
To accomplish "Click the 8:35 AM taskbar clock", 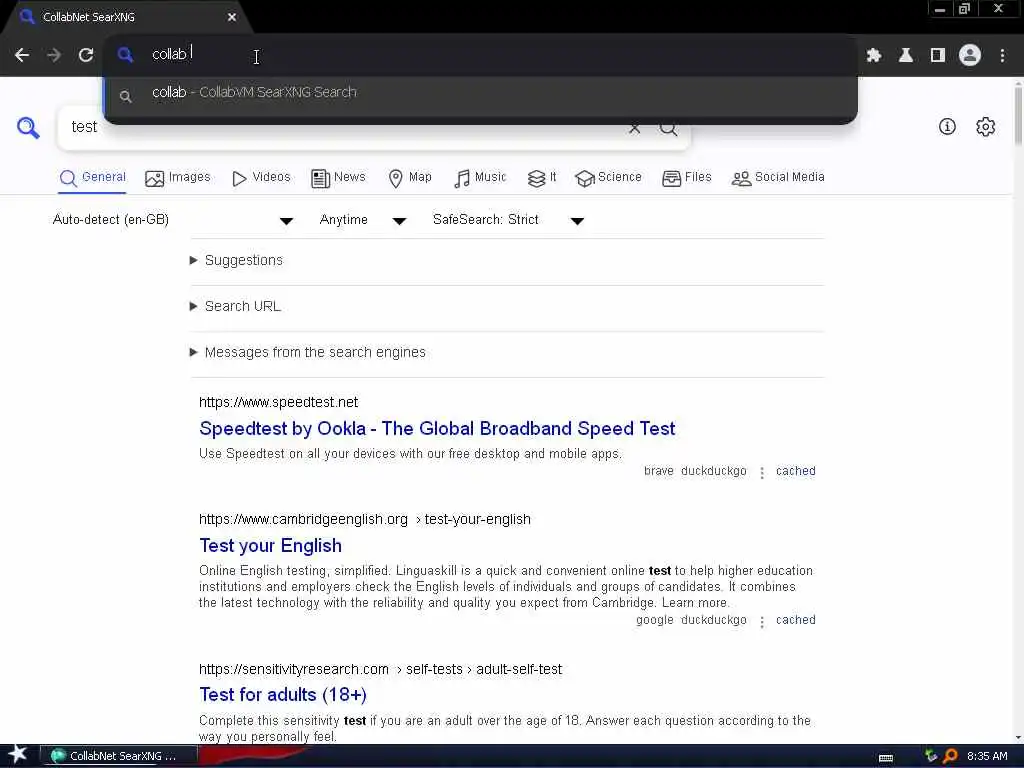I will coord(987,756).
